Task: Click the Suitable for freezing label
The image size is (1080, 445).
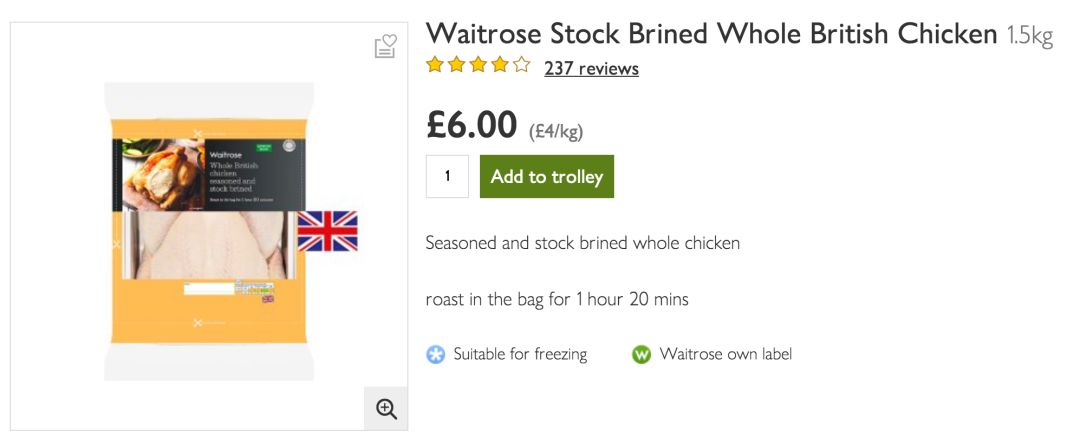Action: click(520, 354)
